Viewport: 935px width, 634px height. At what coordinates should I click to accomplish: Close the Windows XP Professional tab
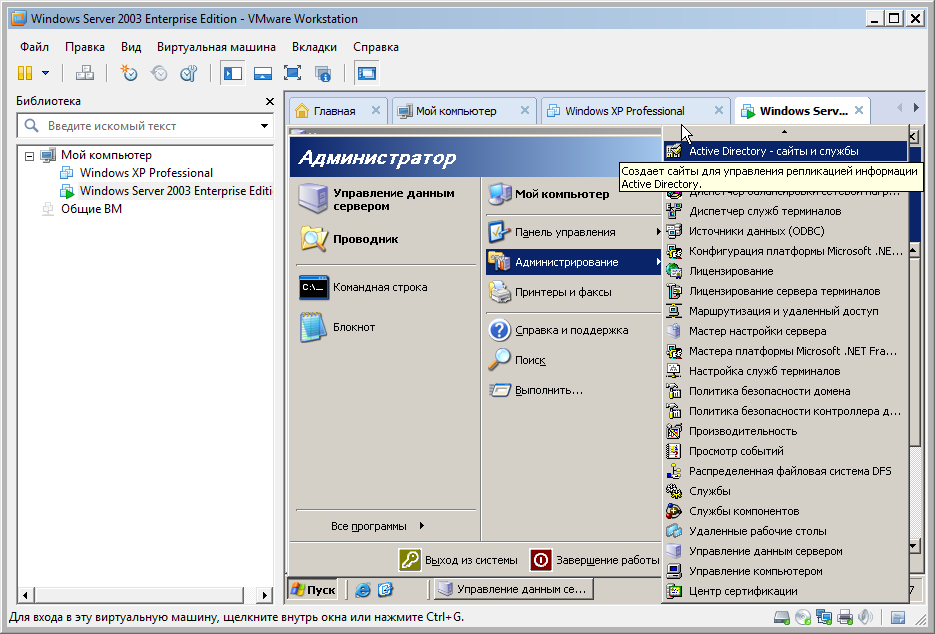click(x=719, y=110)
